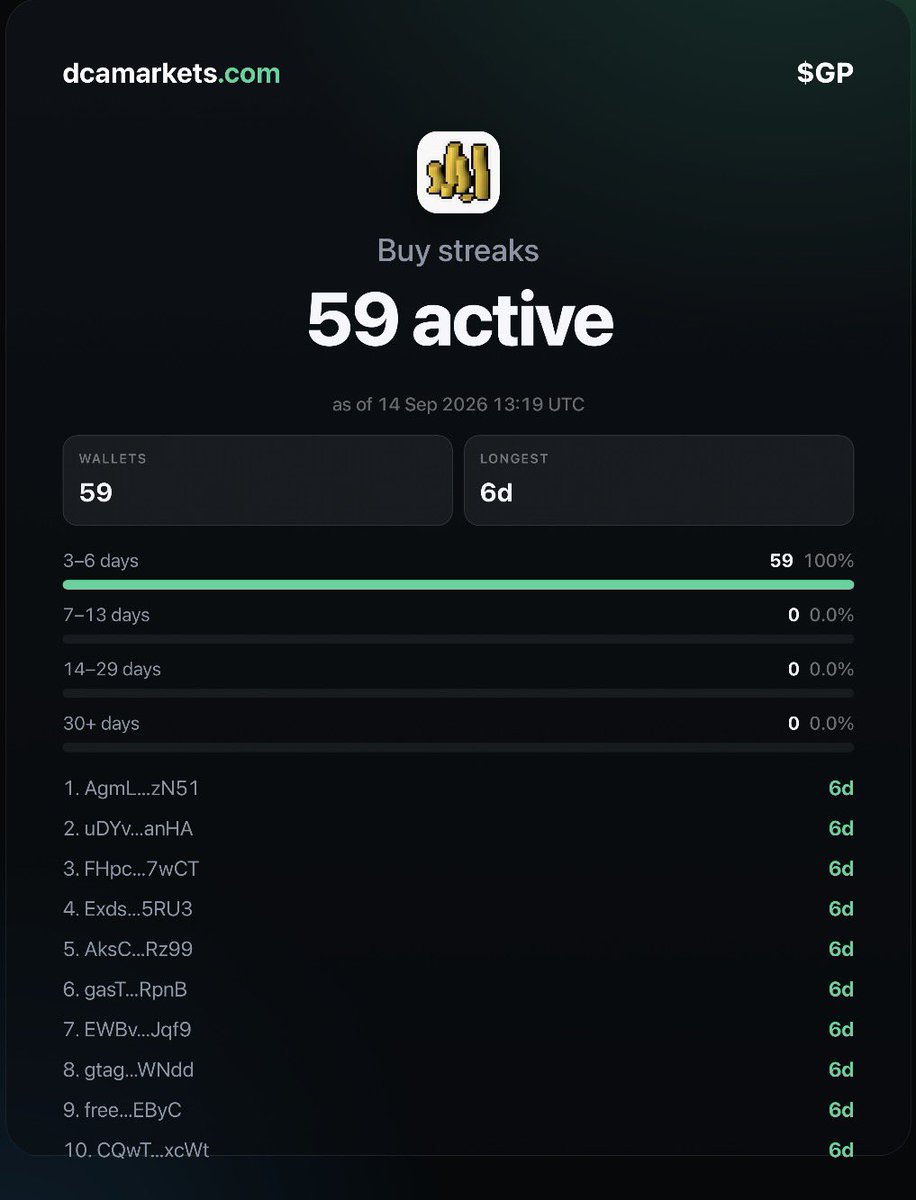Screen dimensions: 916x1200
Task: Click the 7–13 days empty bar
Action: pyautogui.click(x=458, y=639)
